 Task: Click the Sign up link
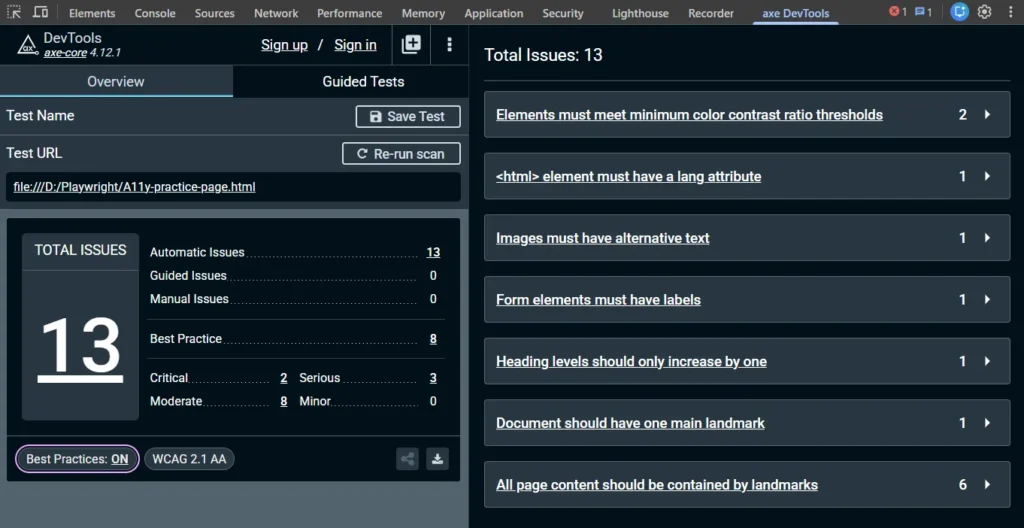pos(284,44)
